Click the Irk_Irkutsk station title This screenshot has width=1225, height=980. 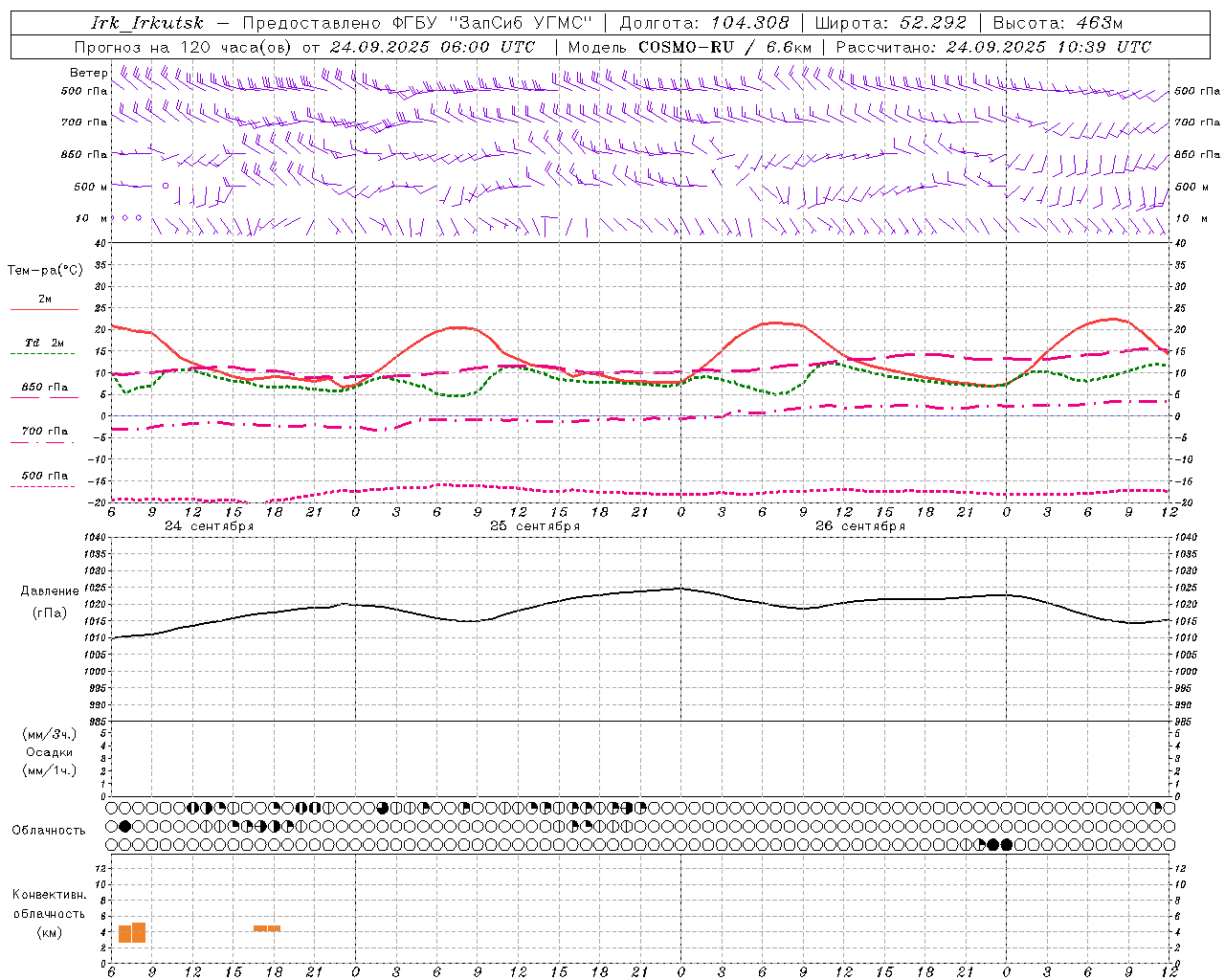click(147, 23)
